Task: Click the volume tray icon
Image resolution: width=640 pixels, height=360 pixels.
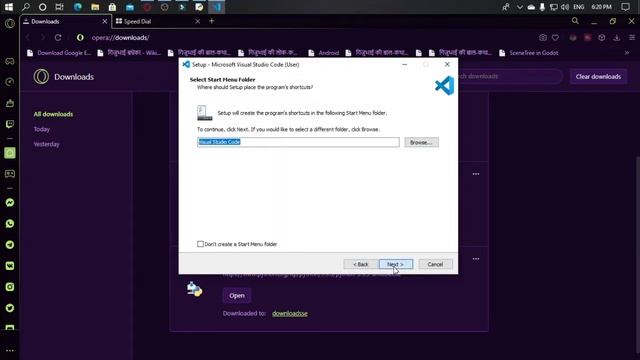Action: (565, 7)
